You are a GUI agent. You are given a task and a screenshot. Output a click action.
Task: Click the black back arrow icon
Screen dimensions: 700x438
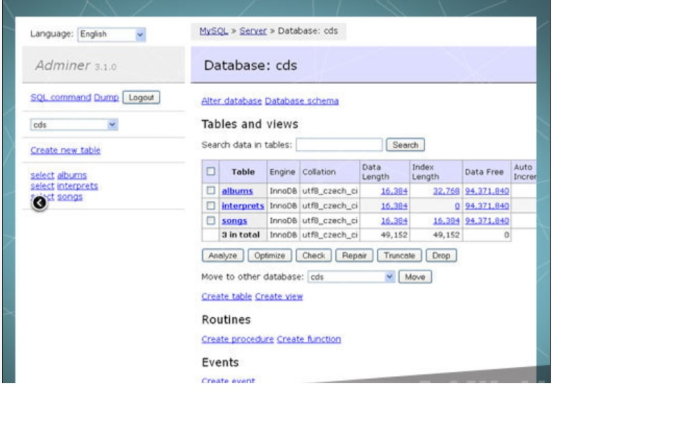(39, 203)
